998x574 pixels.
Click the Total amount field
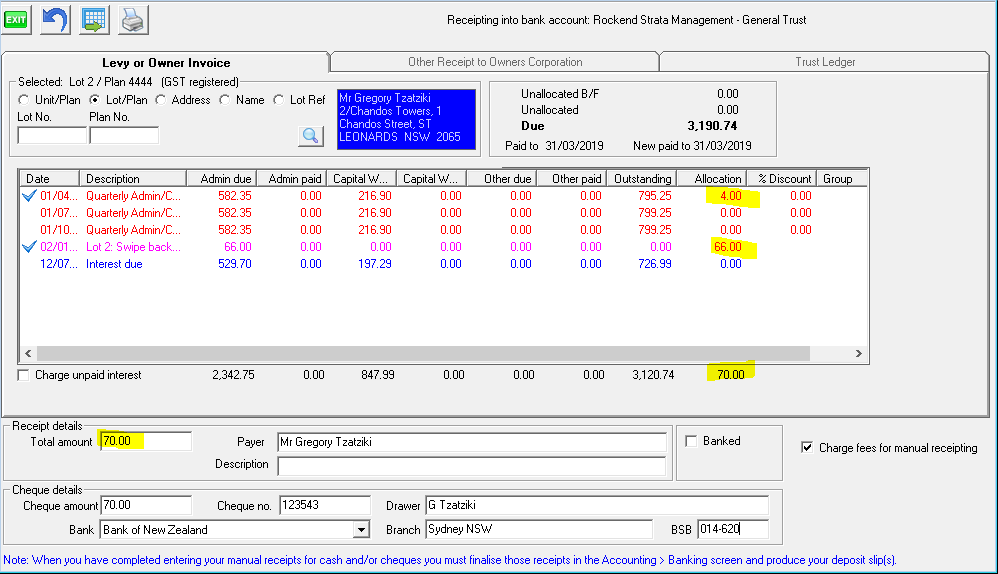click(146, 441)
